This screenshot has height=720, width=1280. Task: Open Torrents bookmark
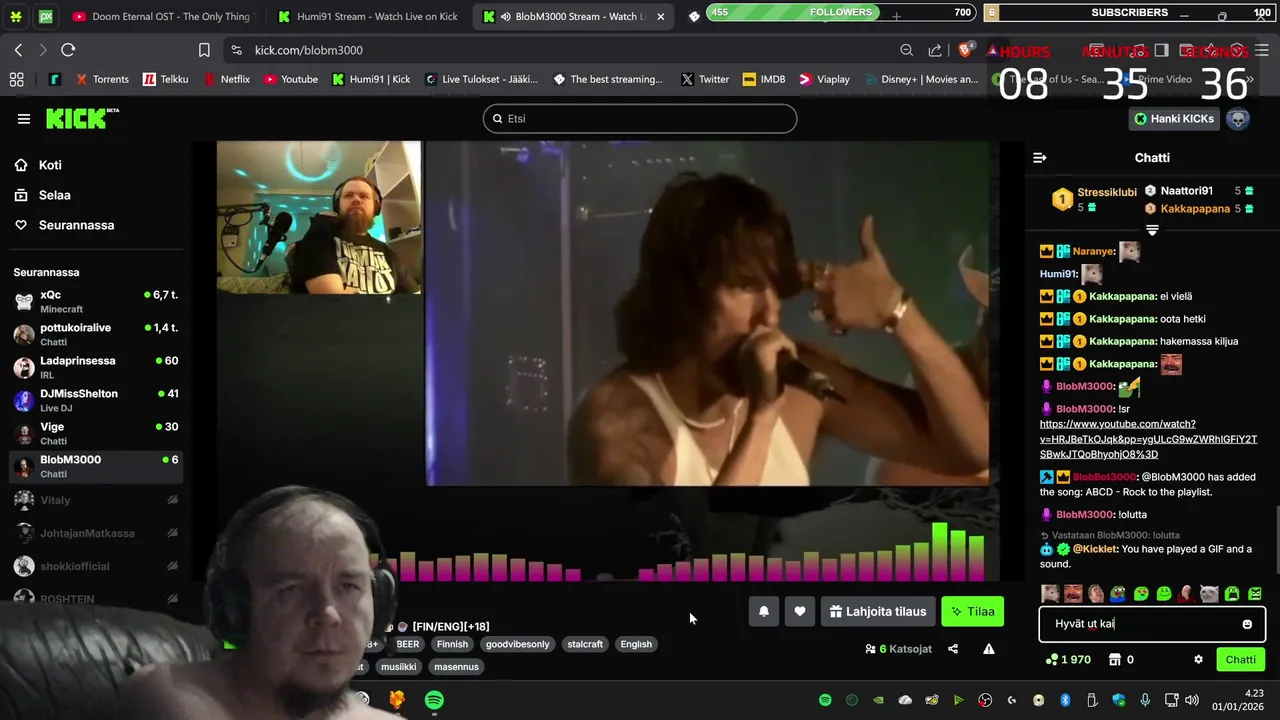101,79
